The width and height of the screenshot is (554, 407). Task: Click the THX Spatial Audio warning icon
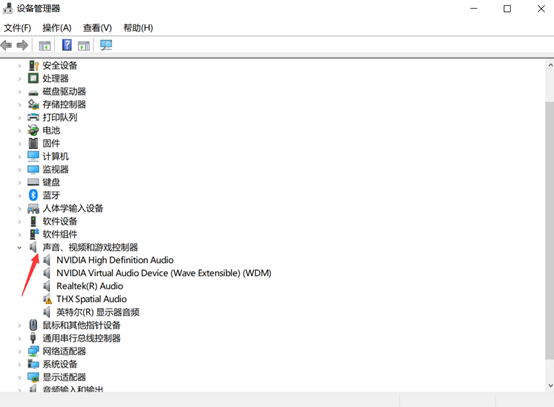(47, 299)
